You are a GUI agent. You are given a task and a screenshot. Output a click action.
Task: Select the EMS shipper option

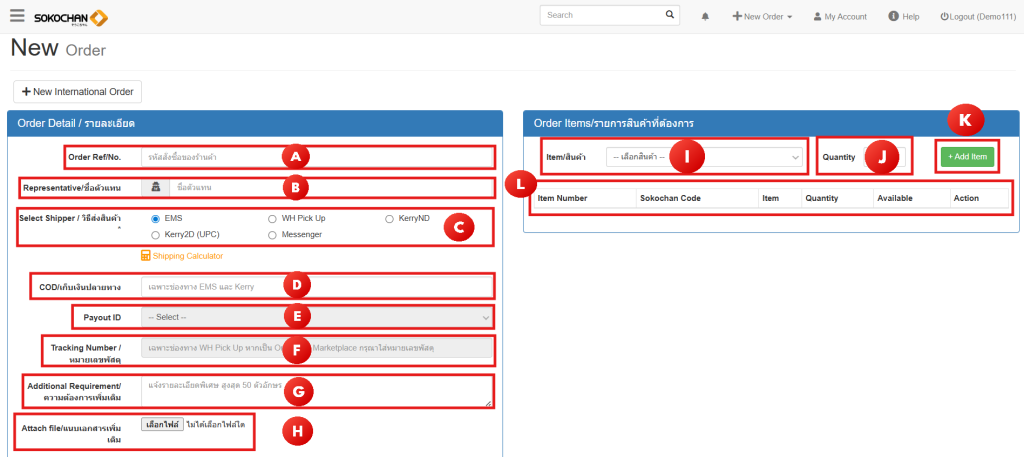click(155, 218)
